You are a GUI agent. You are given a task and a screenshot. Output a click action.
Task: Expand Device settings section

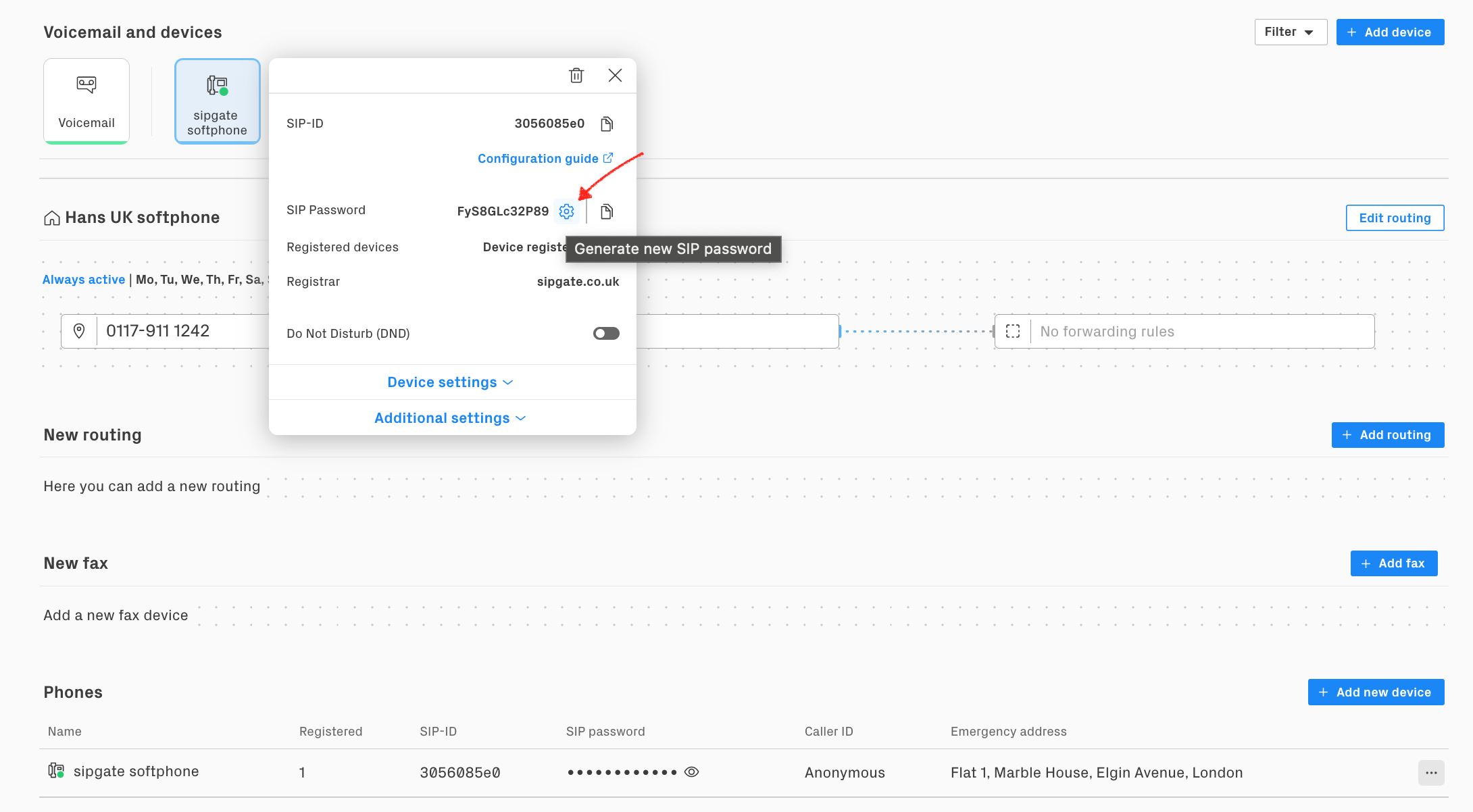click(450, 382)
